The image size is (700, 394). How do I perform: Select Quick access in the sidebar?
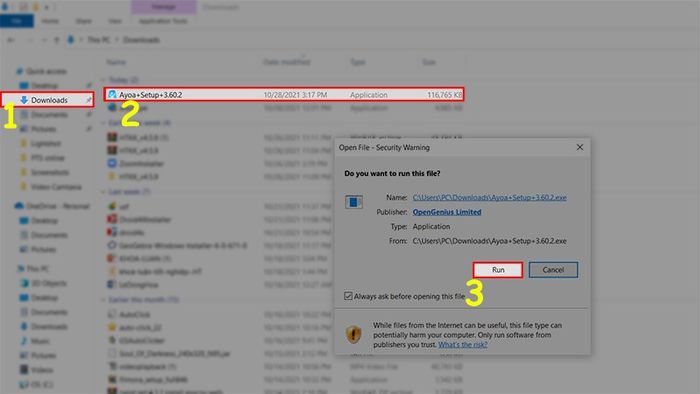(x=46, y=71)
